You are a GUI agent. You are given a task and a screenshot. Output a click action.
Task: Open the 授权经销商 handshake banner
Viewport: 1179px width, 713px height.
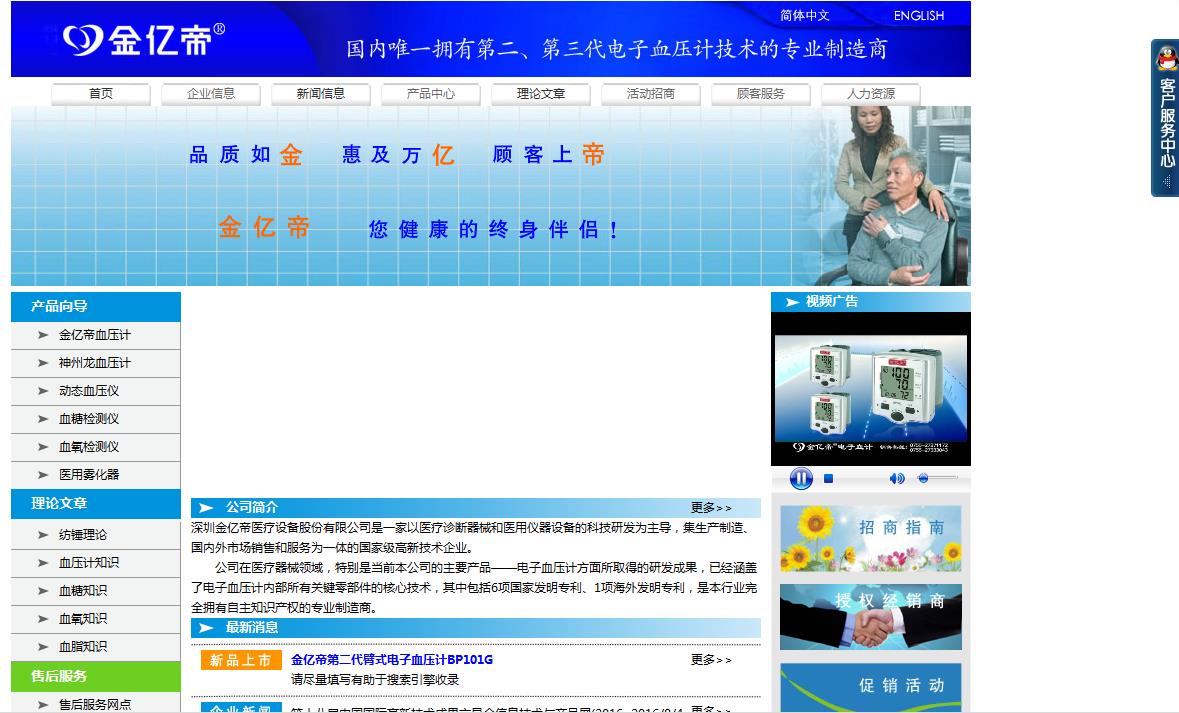coord(871,617)
